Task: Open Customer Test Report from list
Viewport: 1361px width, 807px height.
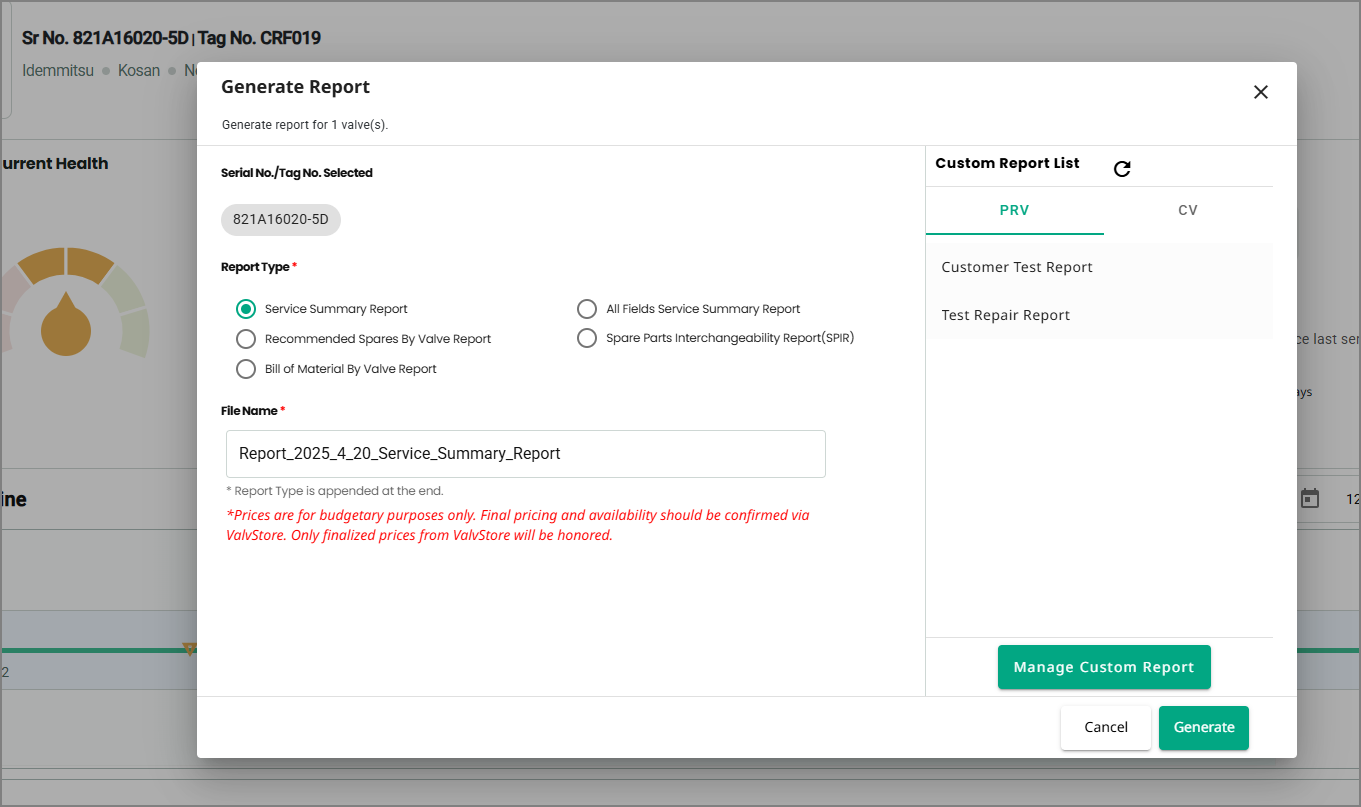Action: point(1017,267)
